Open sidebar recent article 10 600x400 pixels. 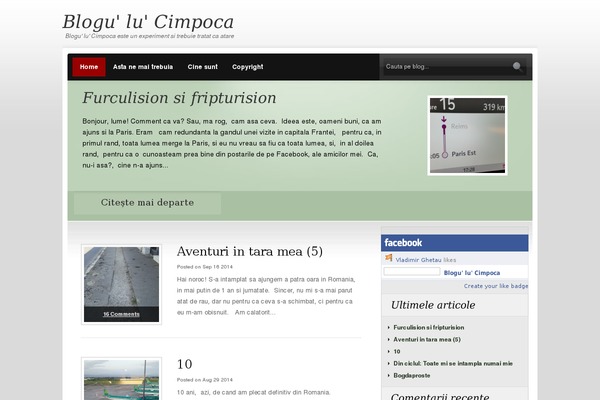point(397,351)
